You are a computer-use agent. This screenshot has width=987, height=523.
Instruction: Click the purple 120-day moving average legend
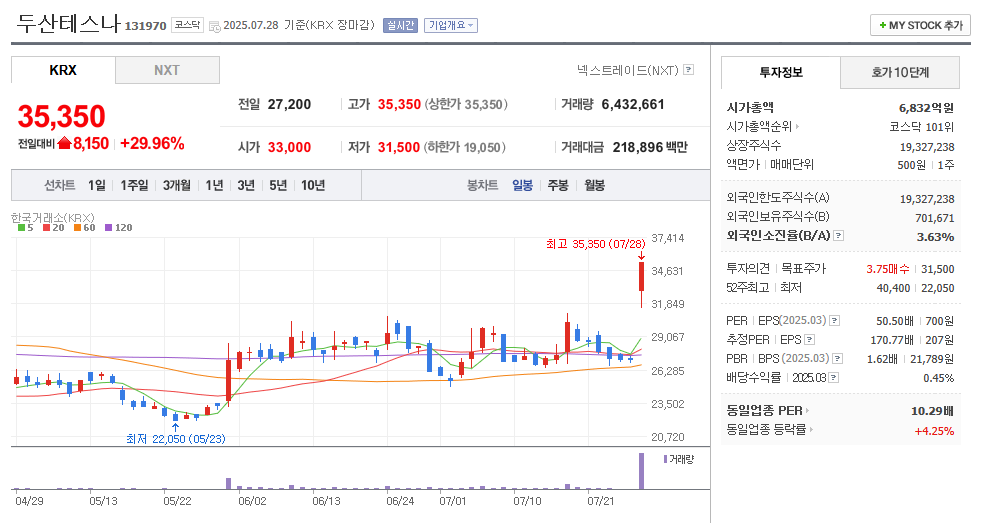pyautogui.click(x=118, y=228)
